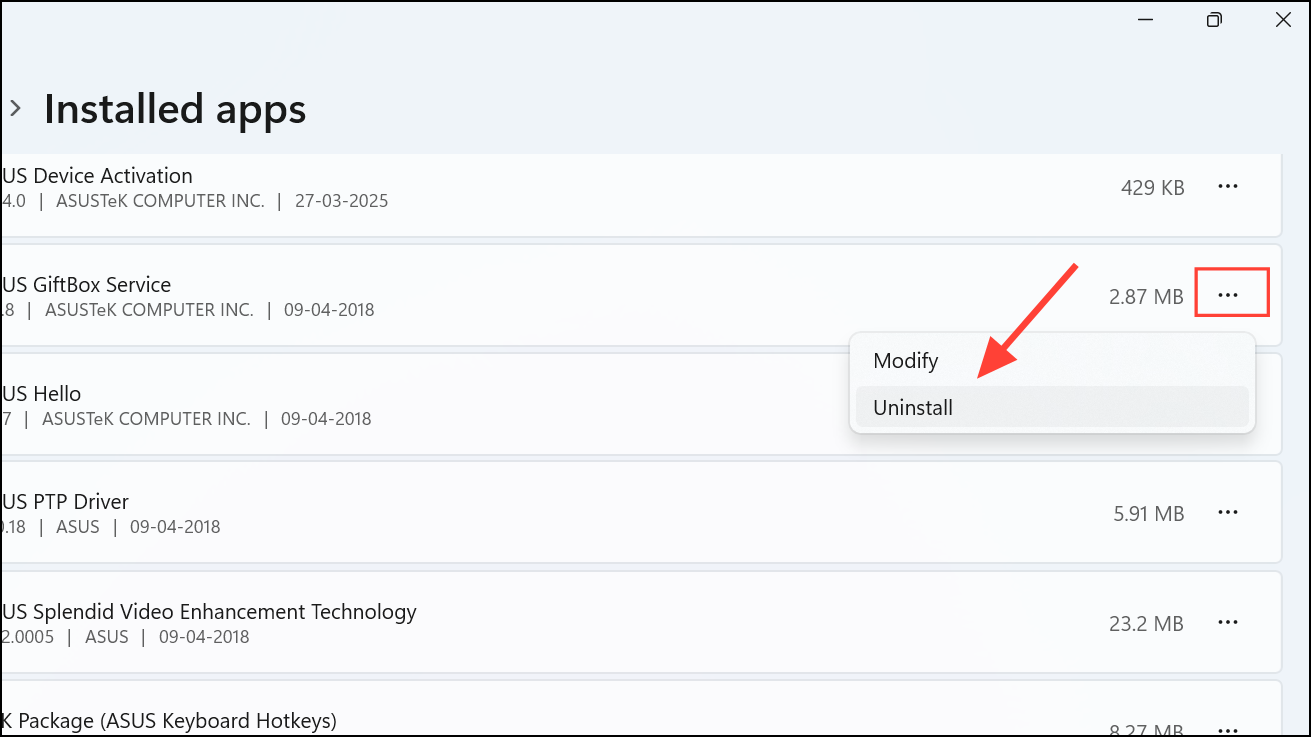Viewport: 1311px width, 737px height.
Task: Select the ASUS GiftBox Service app name
Action: pyautogui.click(x=87, y=285)
